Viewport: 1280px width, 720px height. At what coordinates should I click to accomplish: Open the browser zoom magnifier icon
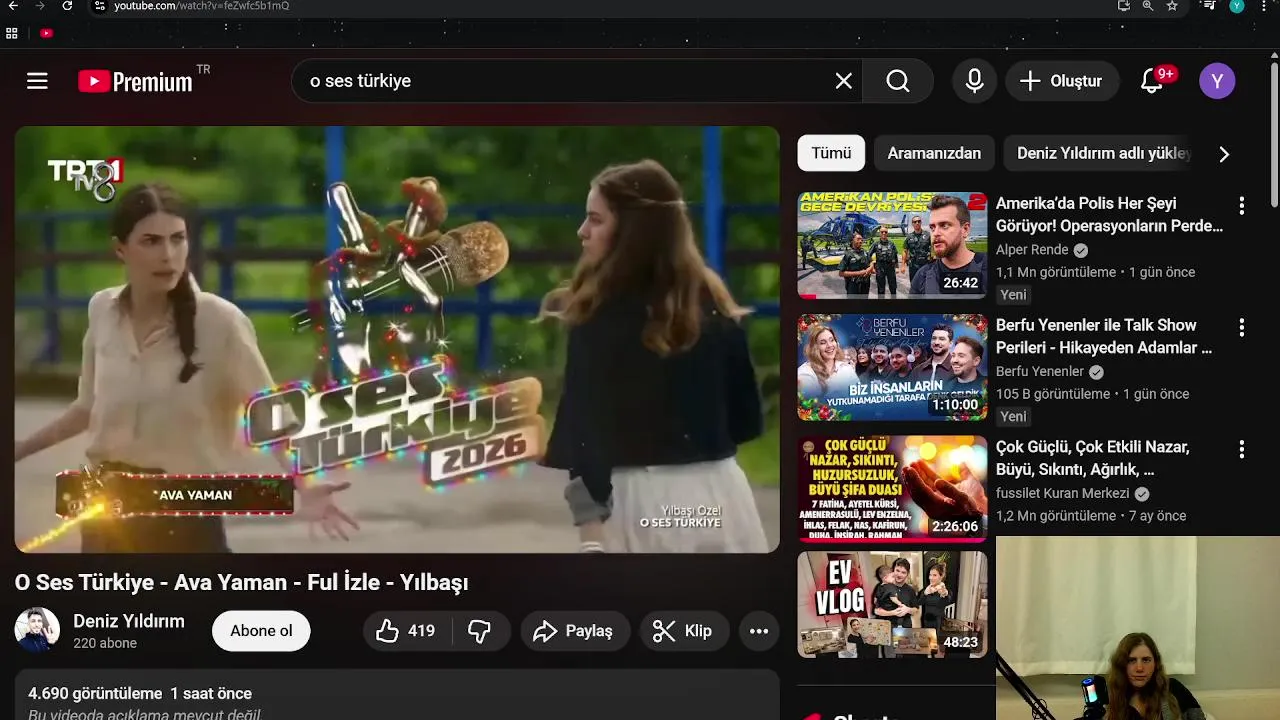pyautogui.click(x=1148, y=6)
